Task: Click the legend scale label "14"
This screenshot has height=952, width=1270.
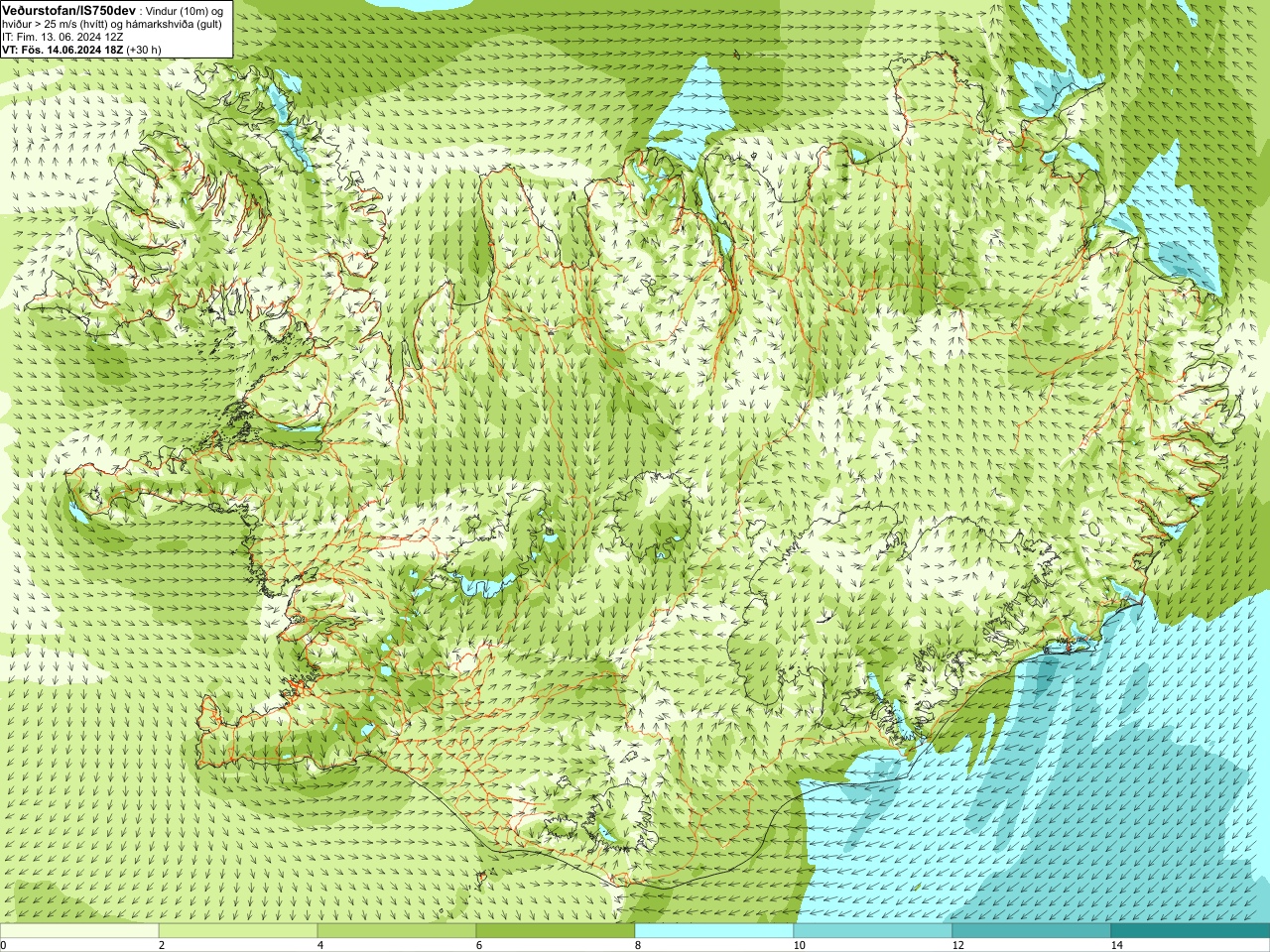Action: tap(1116, 945)
